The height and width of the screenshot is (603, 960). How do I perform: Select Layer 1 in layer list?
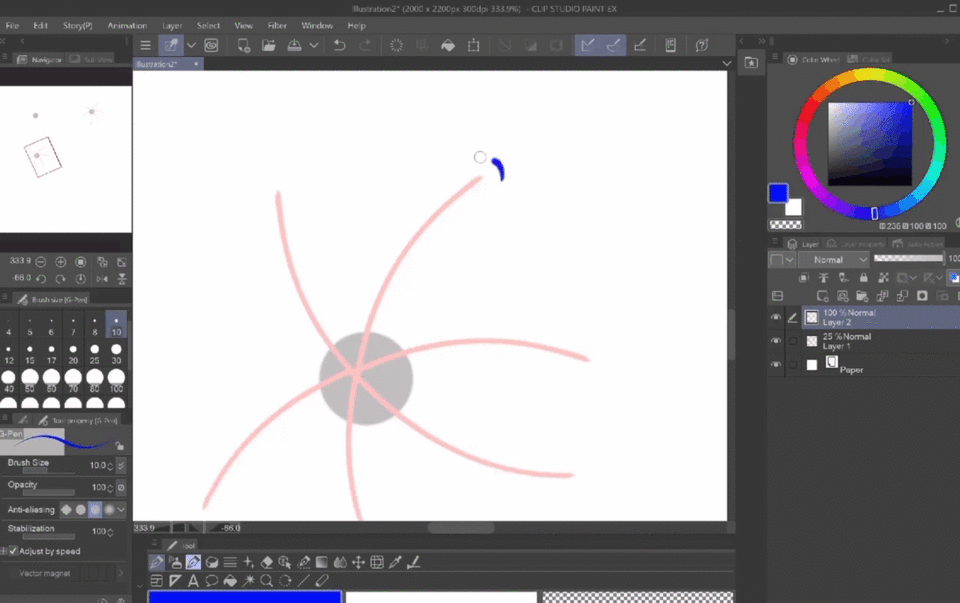click(880, 341)
